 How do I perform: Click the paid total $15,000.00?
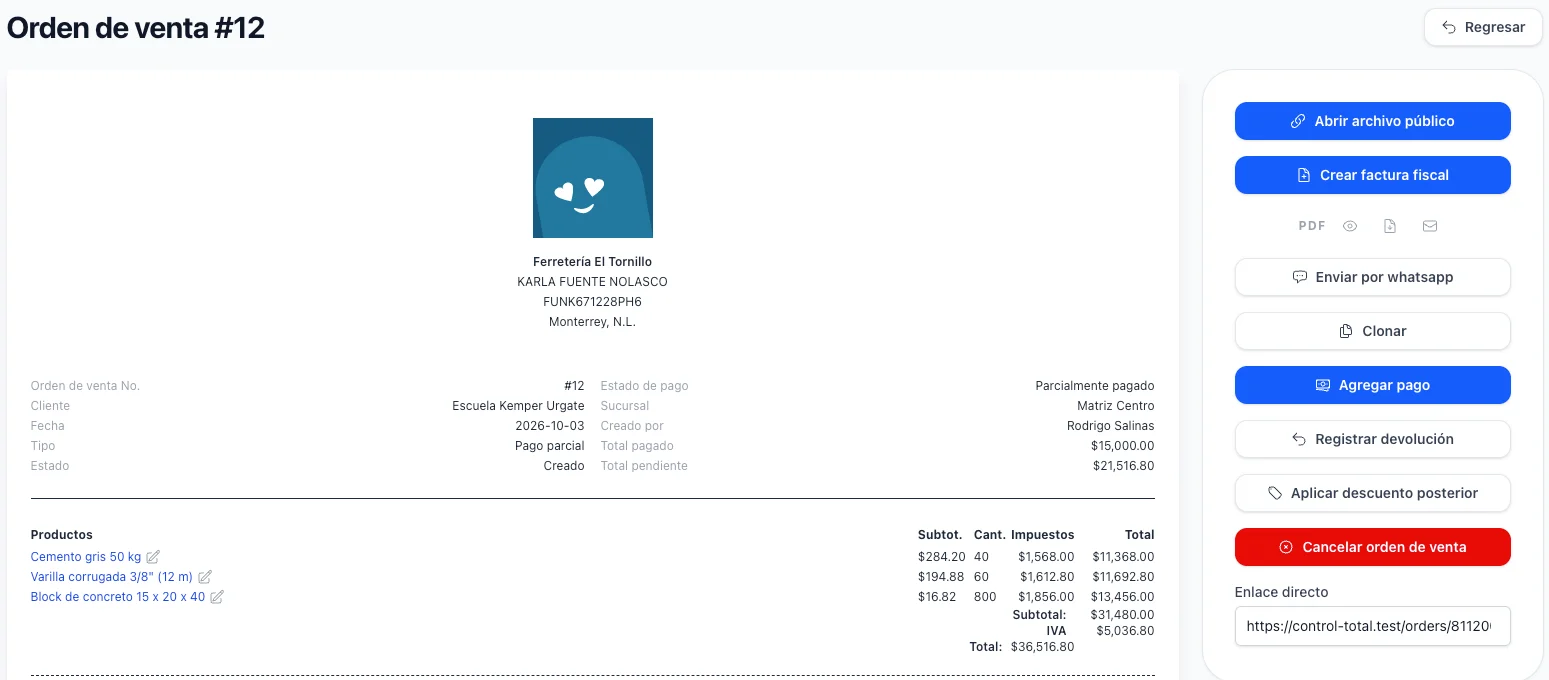1123,446
